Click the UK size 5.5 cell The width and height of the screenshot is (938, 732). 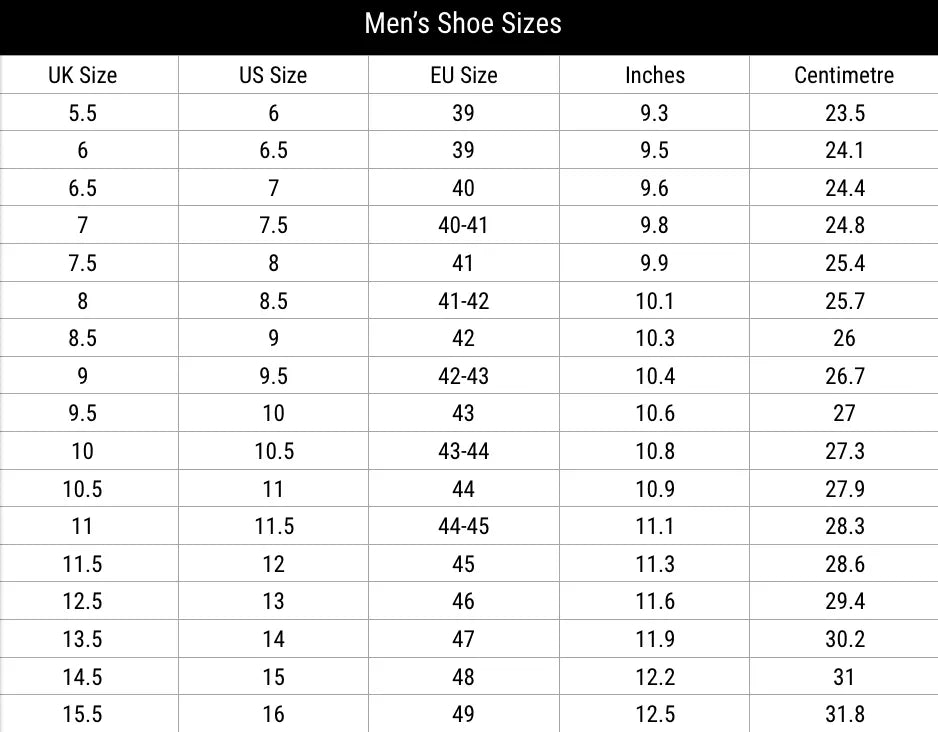pyautogui.click(x=83, y=113)
